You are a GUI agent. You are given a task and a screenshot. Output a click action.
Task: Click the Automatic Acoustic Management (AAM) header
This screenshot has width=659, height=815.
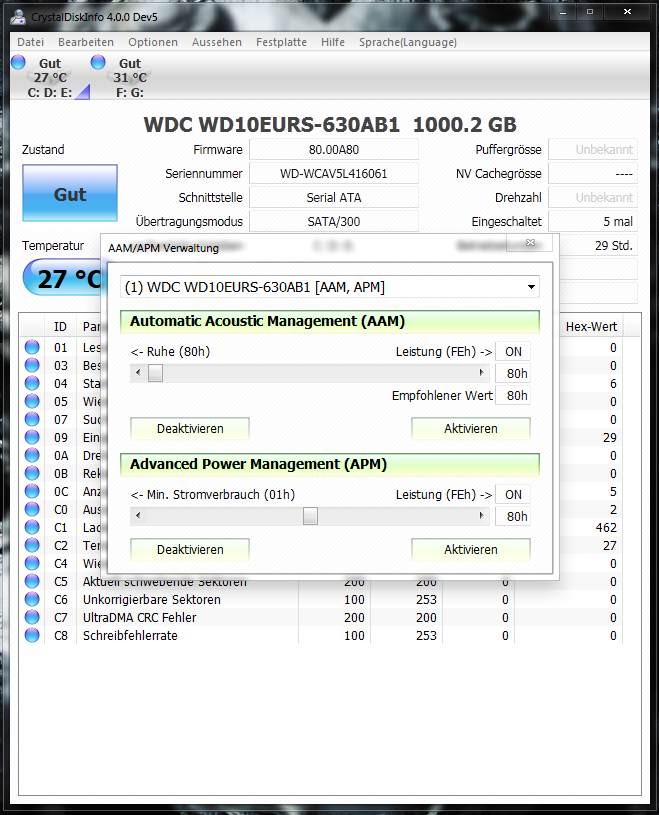click(x=330, y=321)
